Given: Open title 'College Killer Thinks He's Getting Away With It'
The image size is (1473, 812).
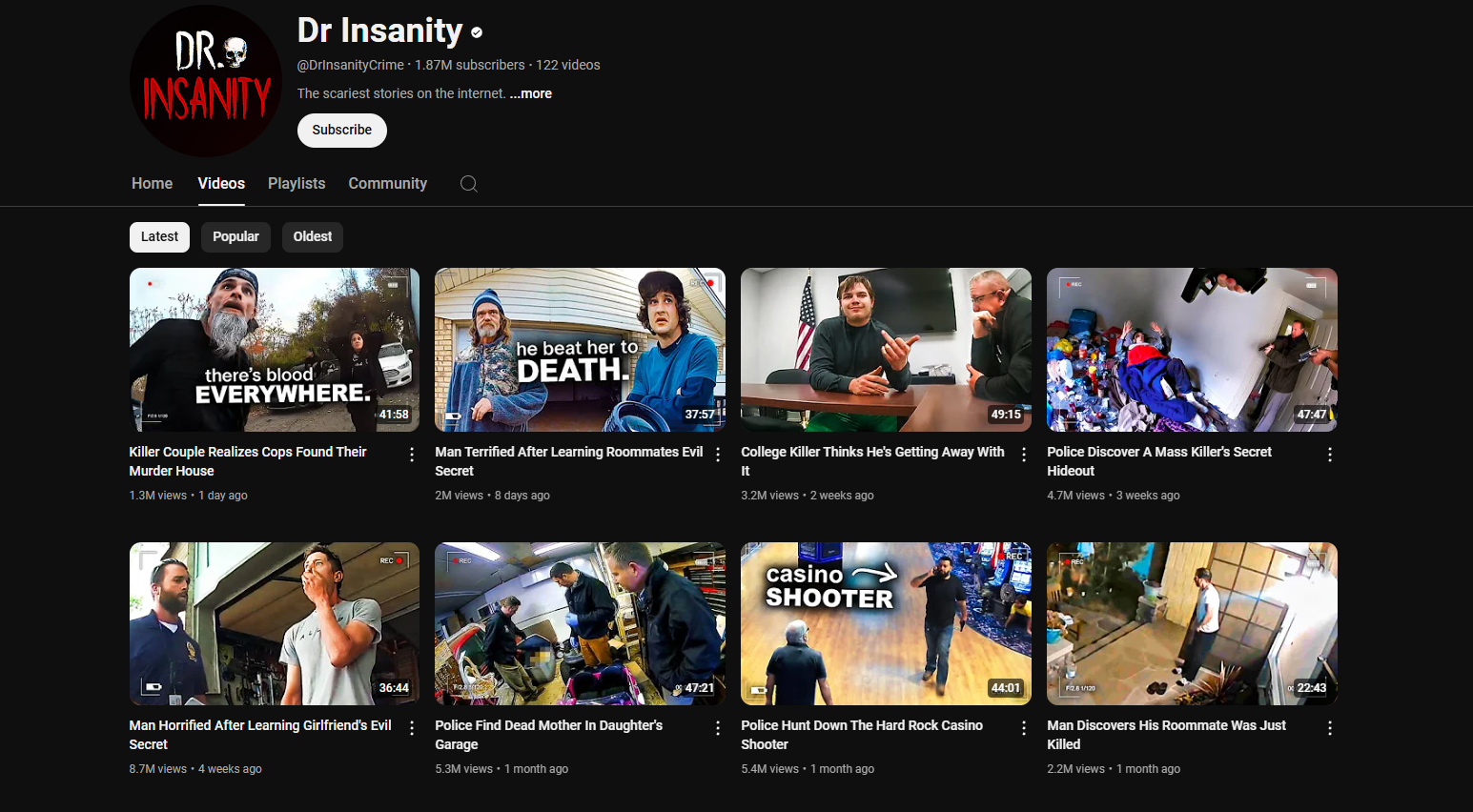Looking at the screenshot, I should pyautogui.click(x=872, y=461).
